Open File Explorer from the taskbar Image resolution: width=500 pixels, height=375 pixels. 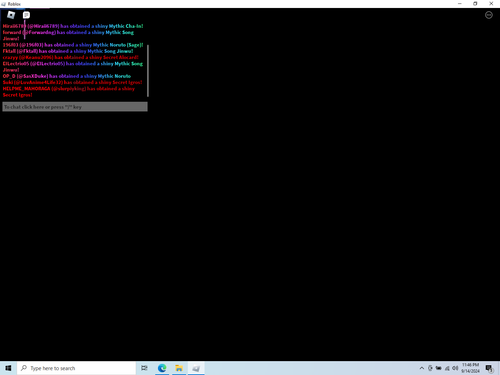[179, 368]
